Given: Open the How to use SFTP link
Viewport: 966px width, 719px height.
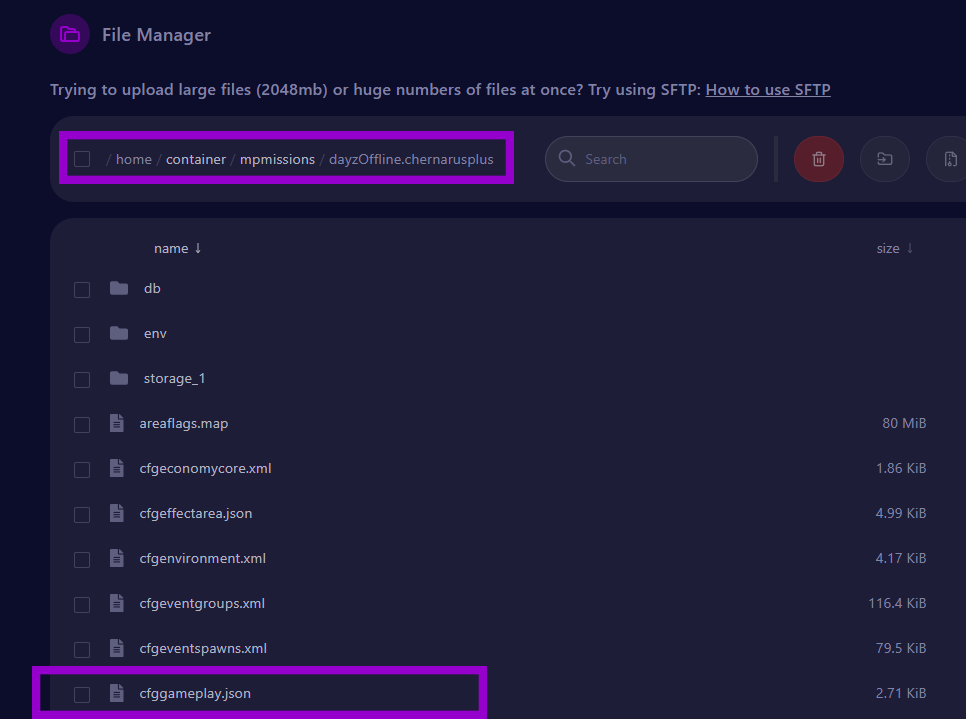Looking at the screenshot, I should 768,89.
